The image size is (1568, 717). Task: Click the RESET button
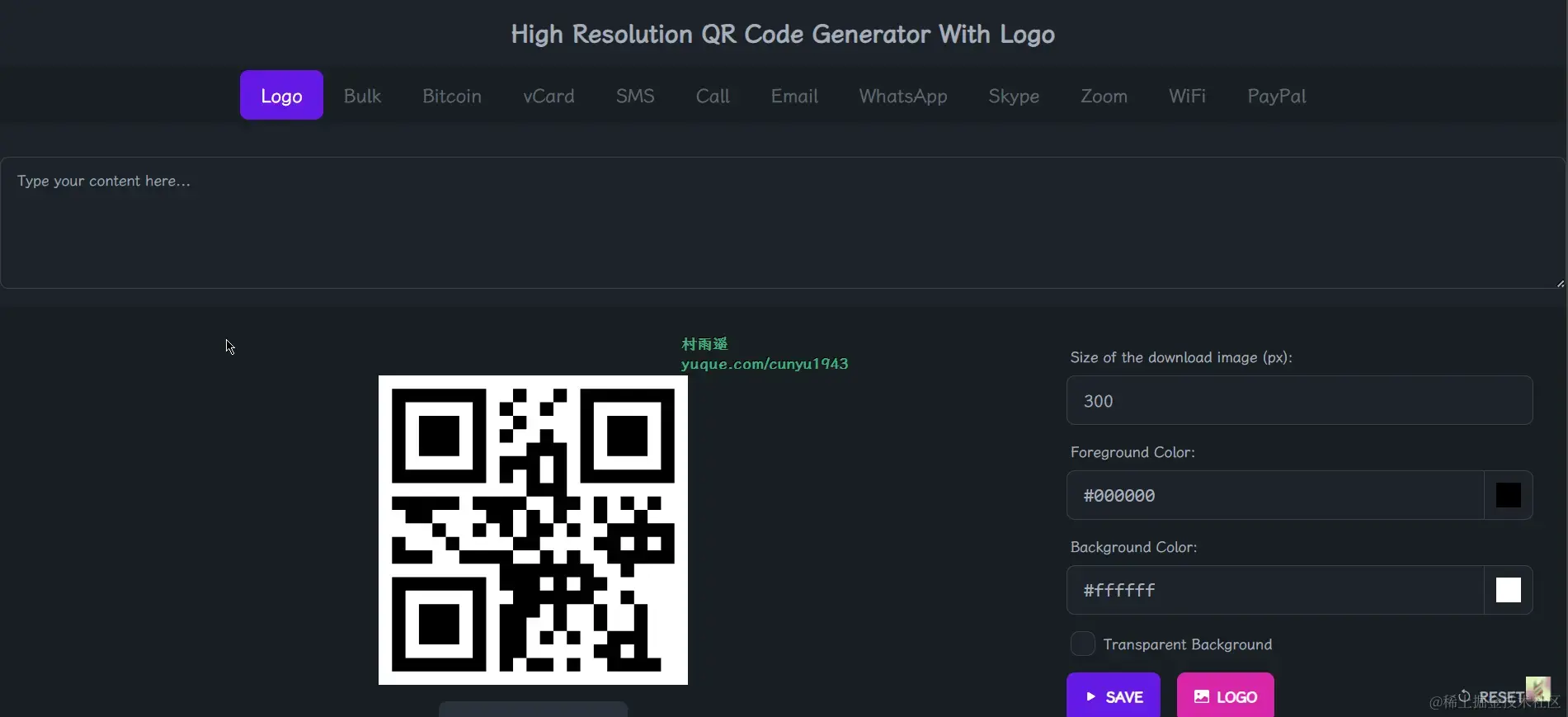pos(1491,696)
